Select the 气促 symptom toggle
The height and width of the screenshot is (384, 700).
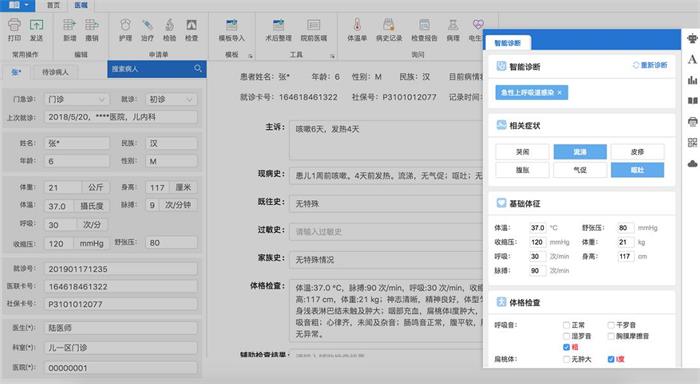(580, 170)
